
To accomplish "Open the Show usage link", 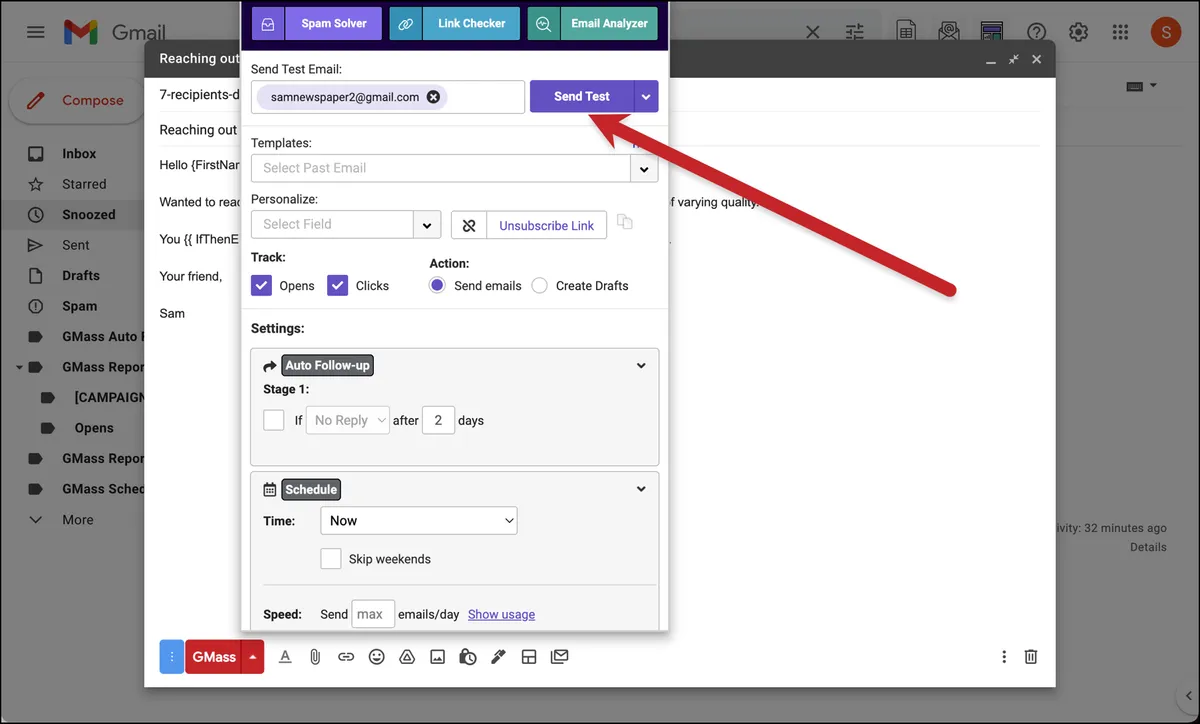I will coord(501,614).
